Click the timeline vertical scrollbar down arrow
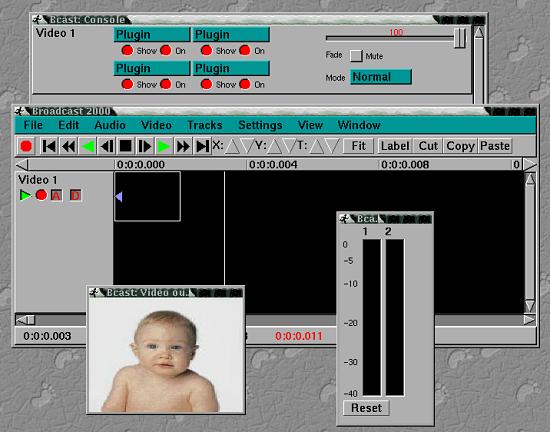Image resolution: width=550 pixels, height=432 pixels. pyautogui.click(x=530, y=306)
